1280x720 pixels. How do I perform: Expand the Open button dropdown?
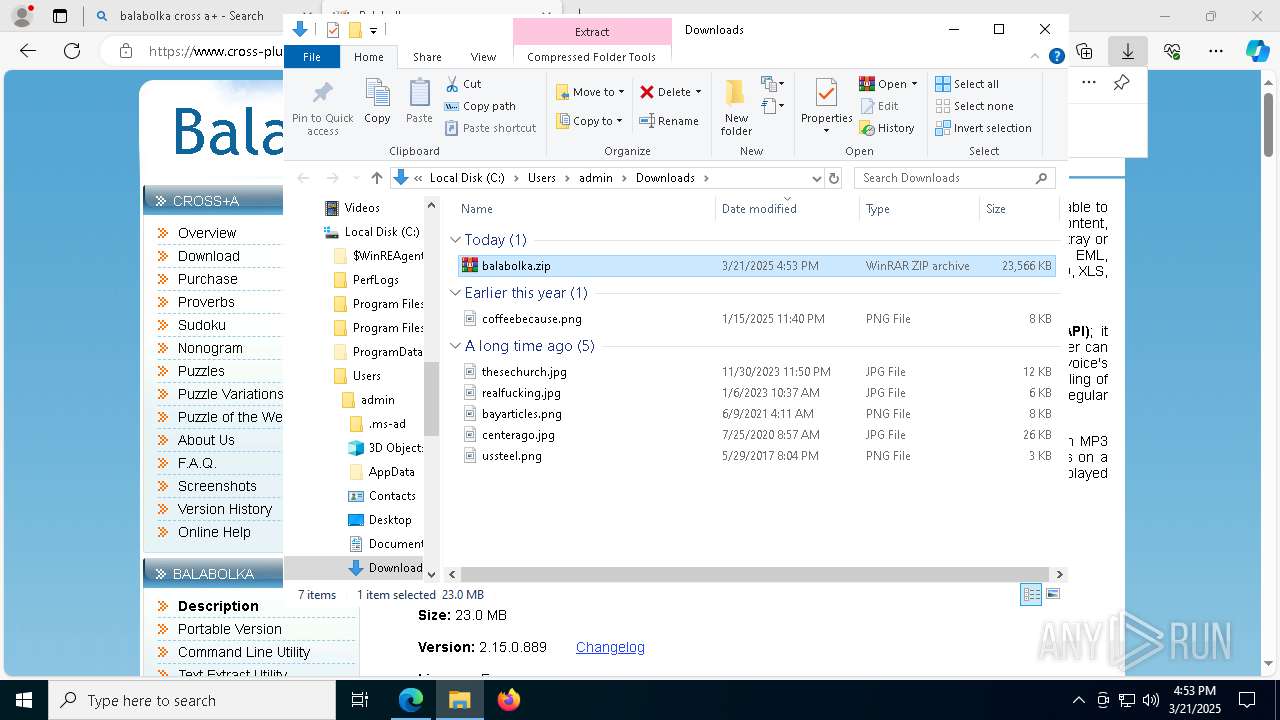pos(914,84)
